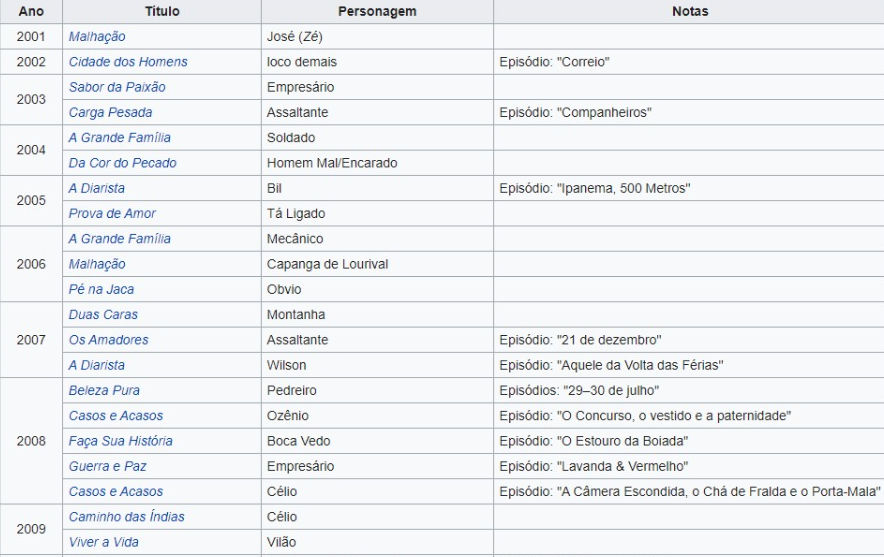Follow the Caminho das Índias link
Image resolution: width=884 pixels, height=557 pixels.
click(x=126, y=517)
